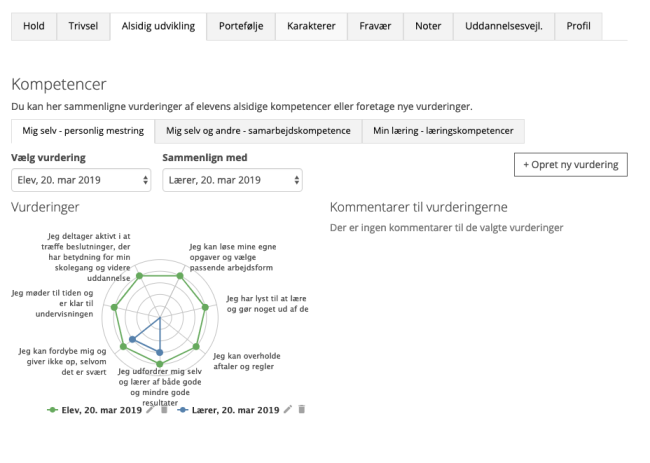The height and width of the screenshot is (463, 650).
Task: Open the Vælg vurdering dropdown
Action: click(81, 180)
